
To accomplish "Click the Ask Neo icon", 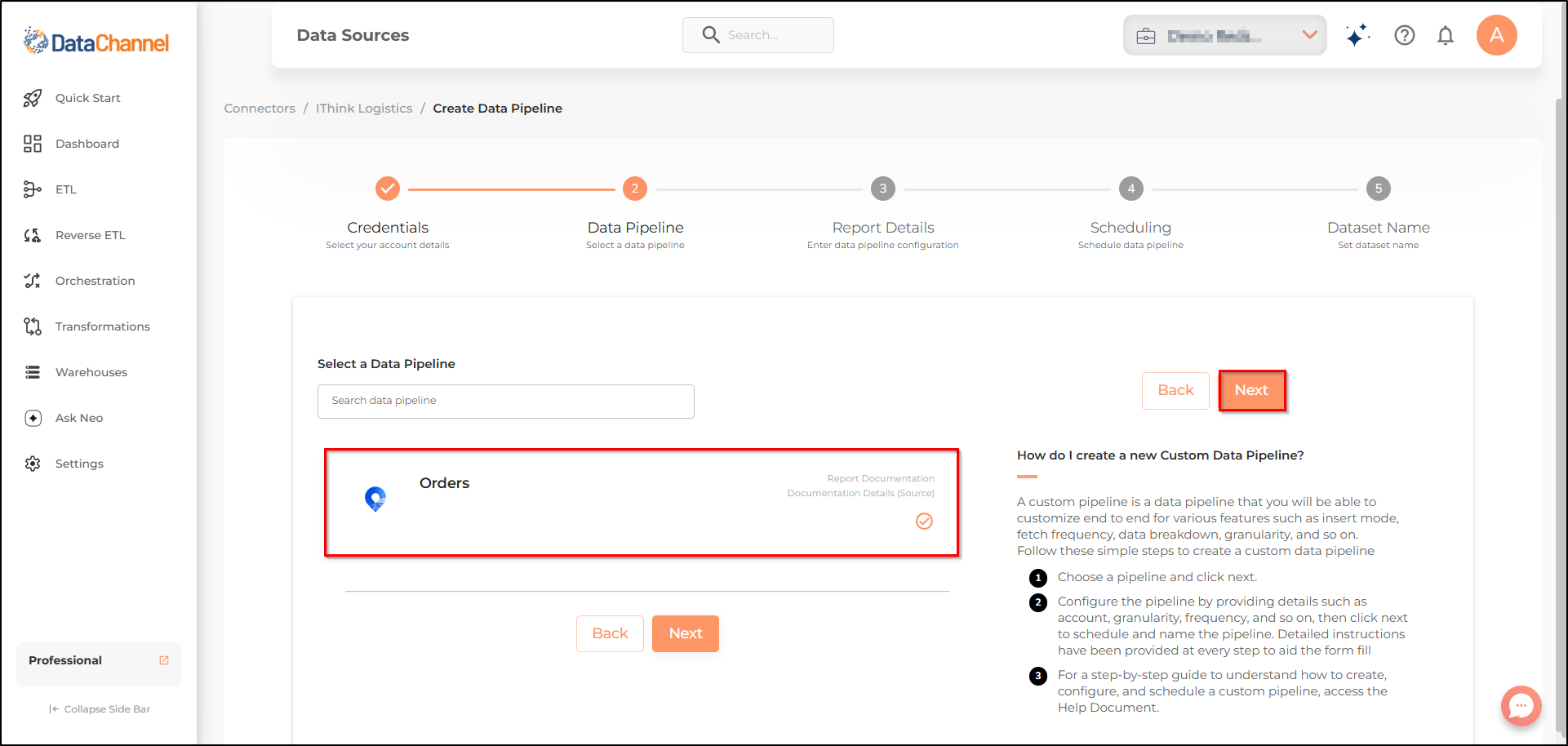I will click(33, 418).
